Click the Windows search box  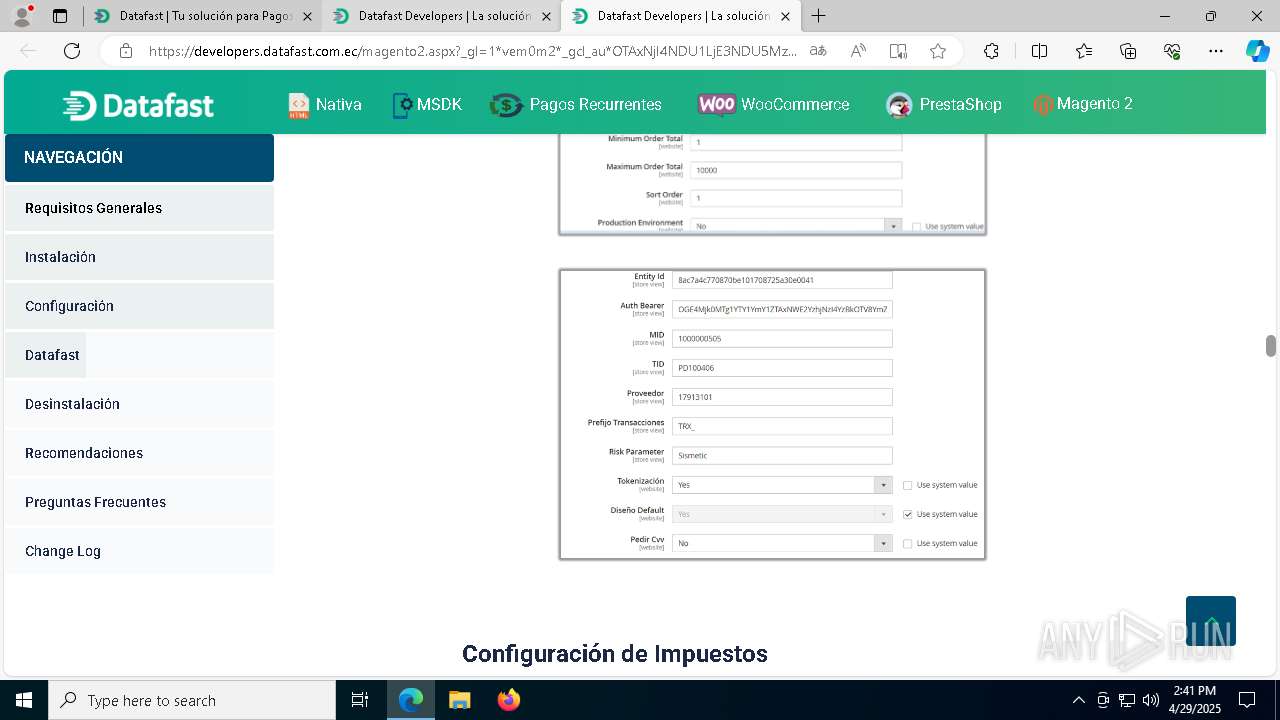(x=192, y=700)
